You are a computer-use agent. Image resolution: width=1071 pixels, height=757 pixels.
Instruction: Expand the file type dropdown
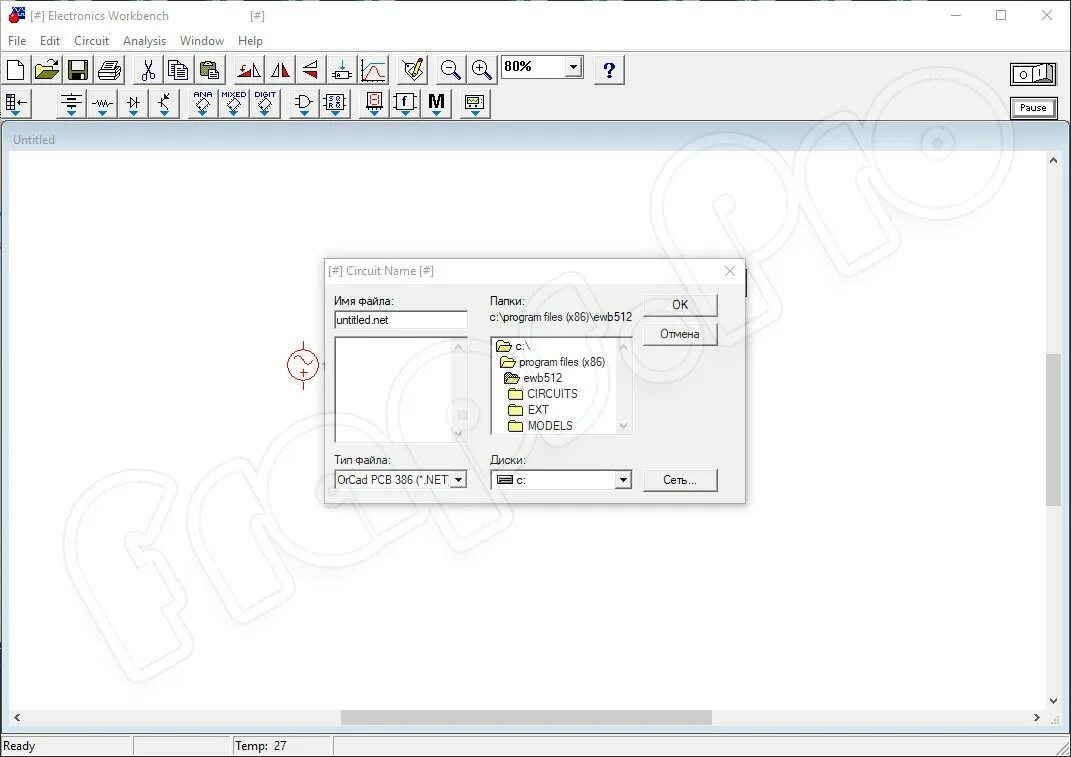pyautogui.click(x=458, y=480)
